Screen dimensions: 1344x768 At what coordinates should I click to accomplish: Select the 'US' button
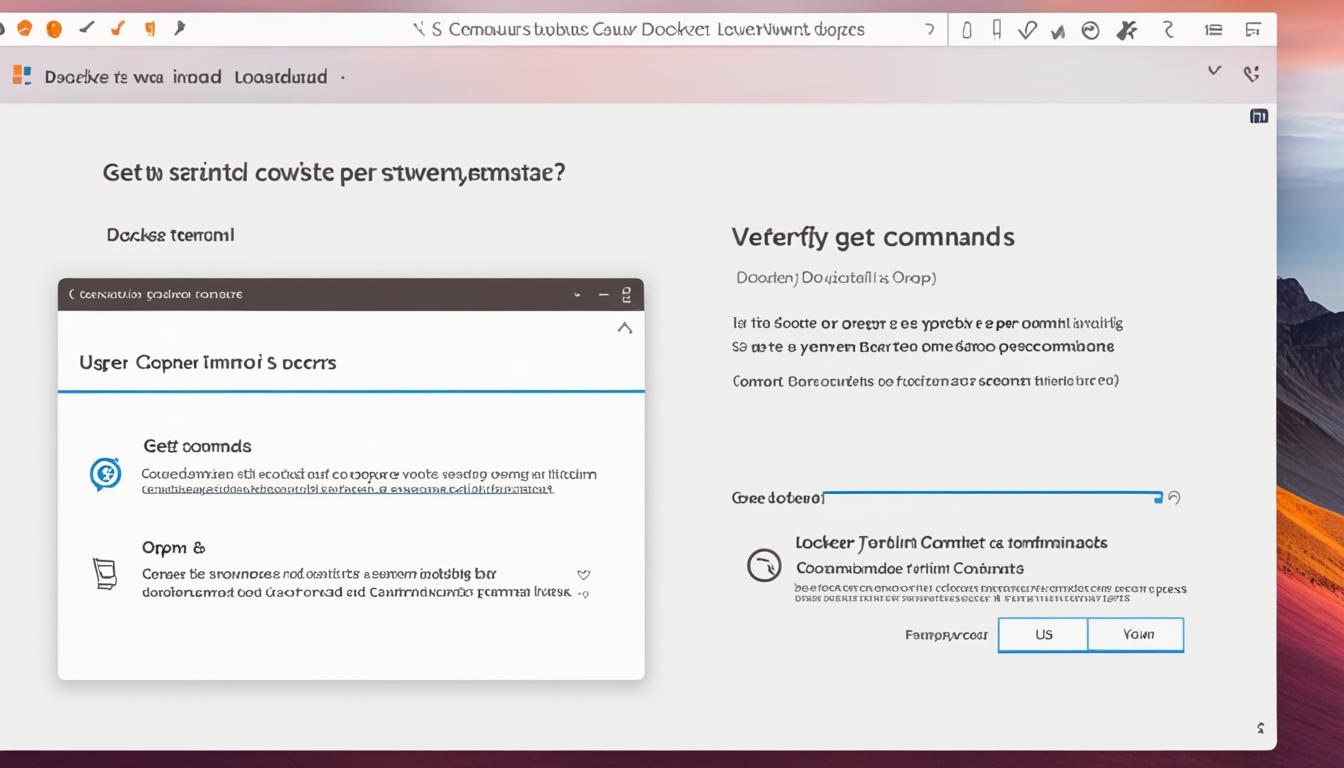[x=1043, y=635]
